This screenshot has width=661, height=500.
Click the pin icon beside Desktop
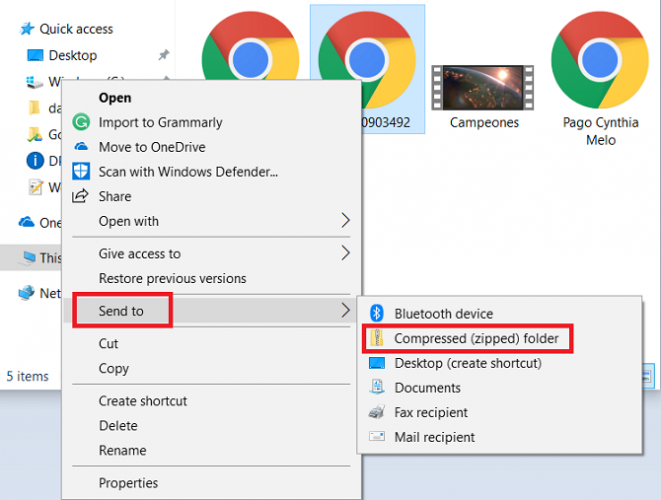tap(164, 55)
